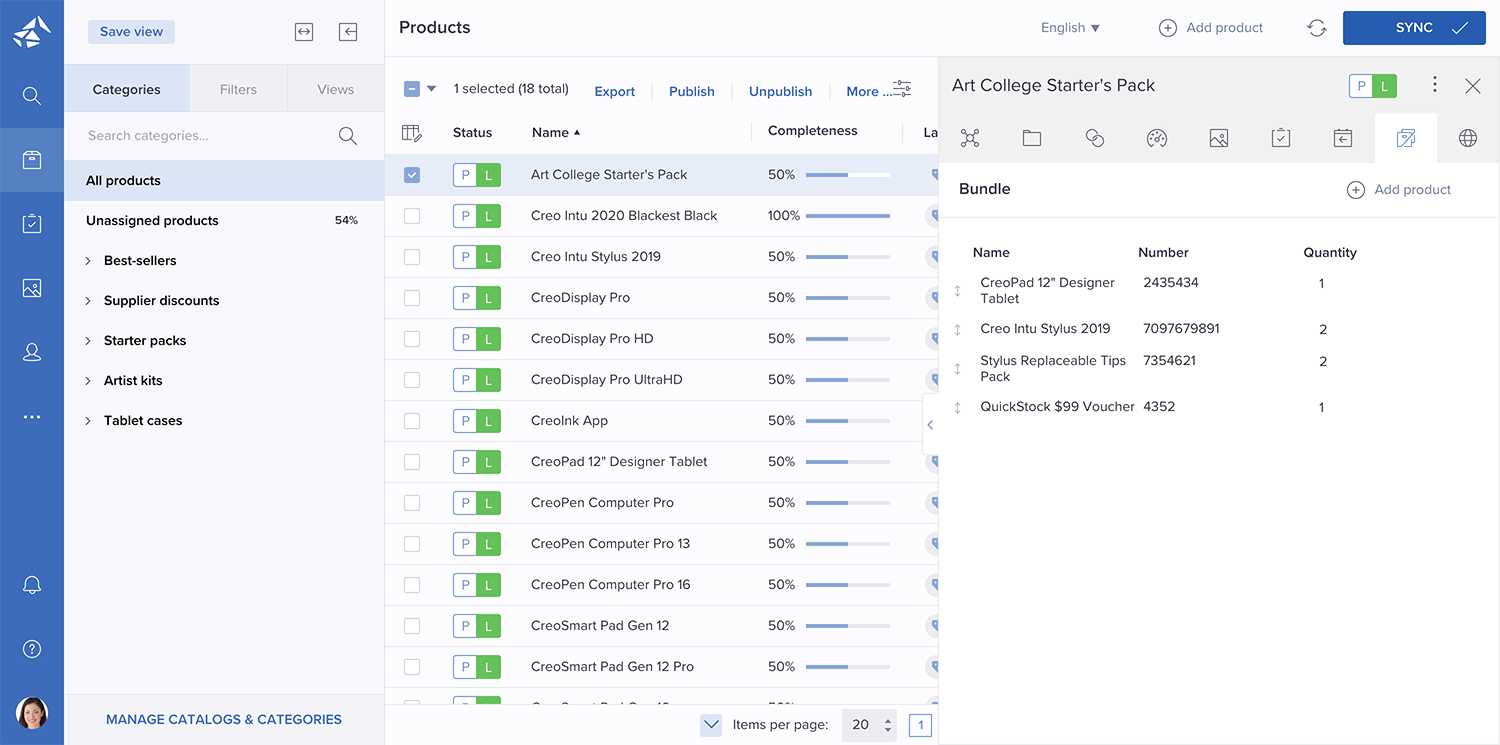Open help question mark icon
This screenshot has width=1500, height=745.
[x=32, y=649]
